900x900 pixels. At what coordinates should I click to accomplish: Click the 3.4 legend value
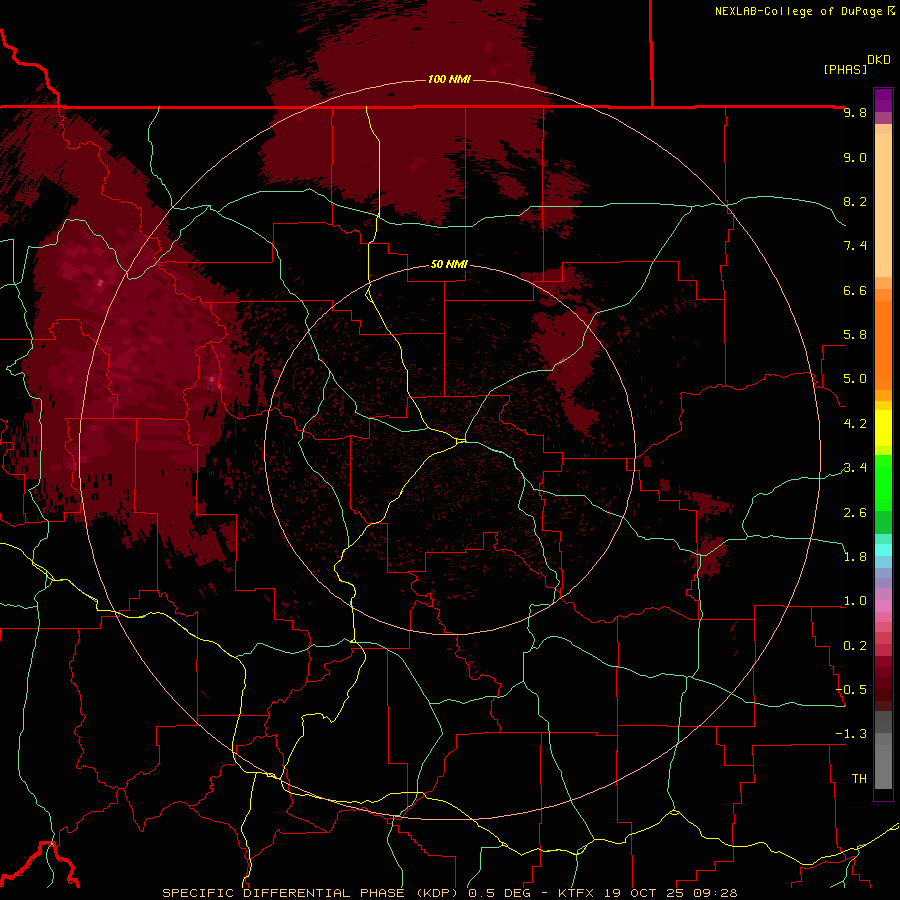pos(855,467)
